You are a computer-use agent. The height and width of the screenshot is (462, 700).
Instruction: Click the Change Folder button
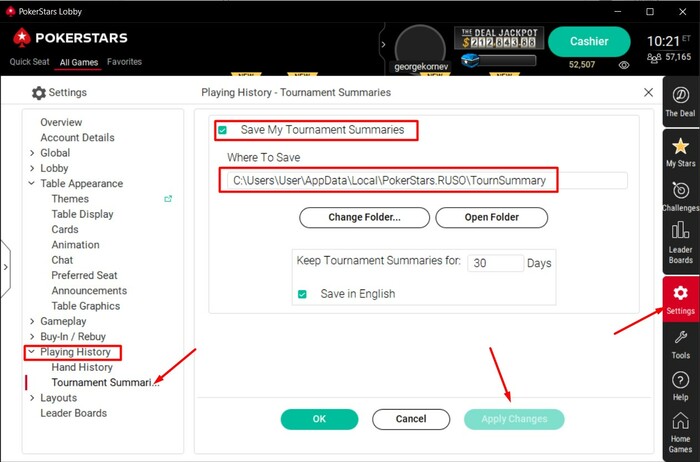364,217
